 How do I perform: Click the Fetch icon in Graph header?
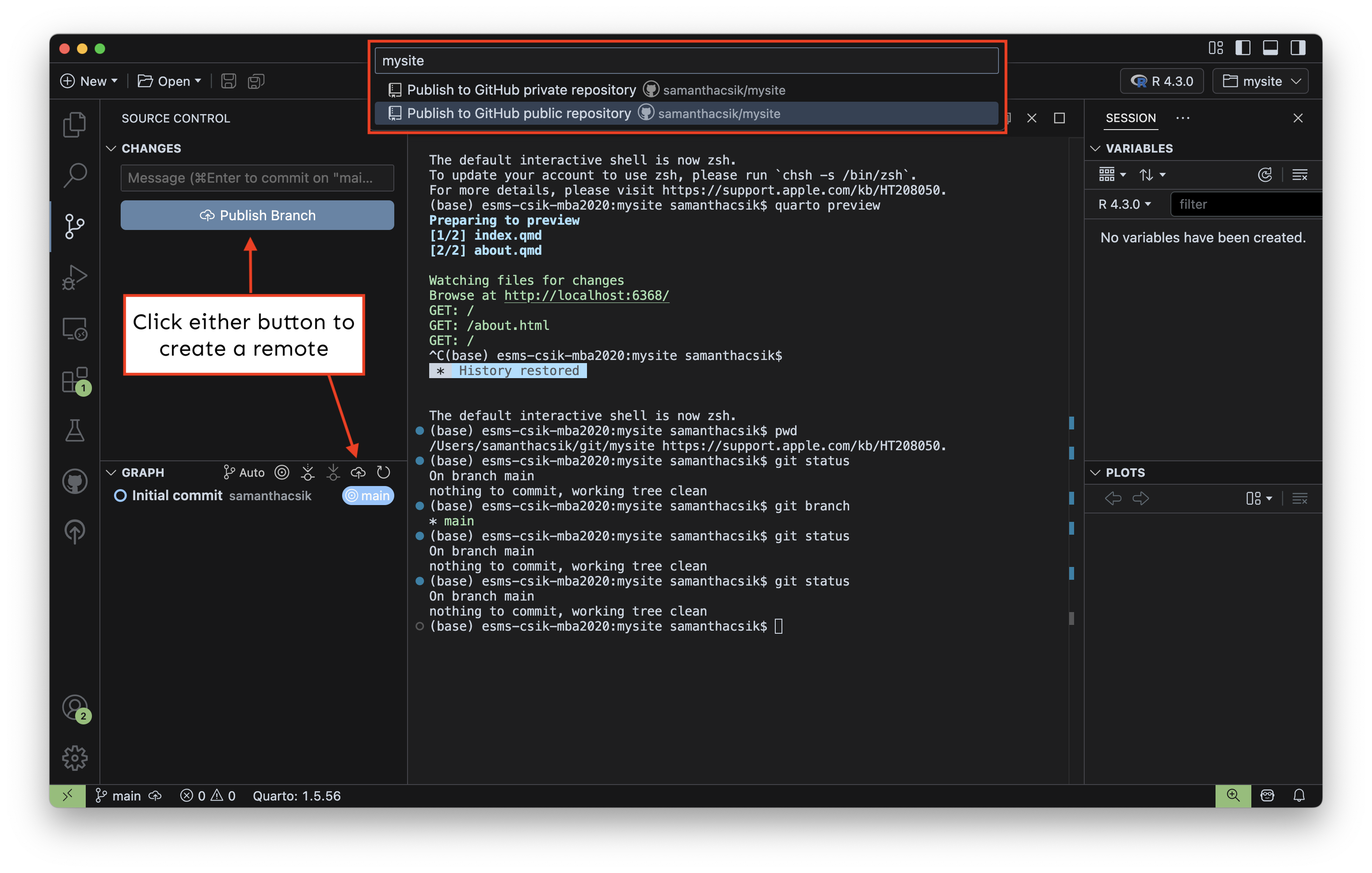[x=308, y=472]
